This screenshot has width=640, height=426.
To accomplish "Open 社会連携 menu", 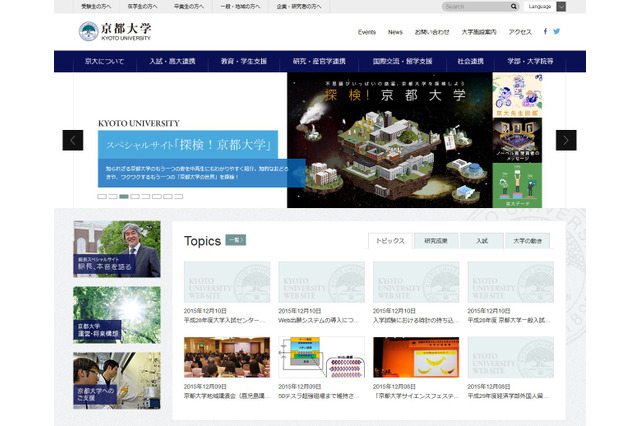I will click(471, 62).
